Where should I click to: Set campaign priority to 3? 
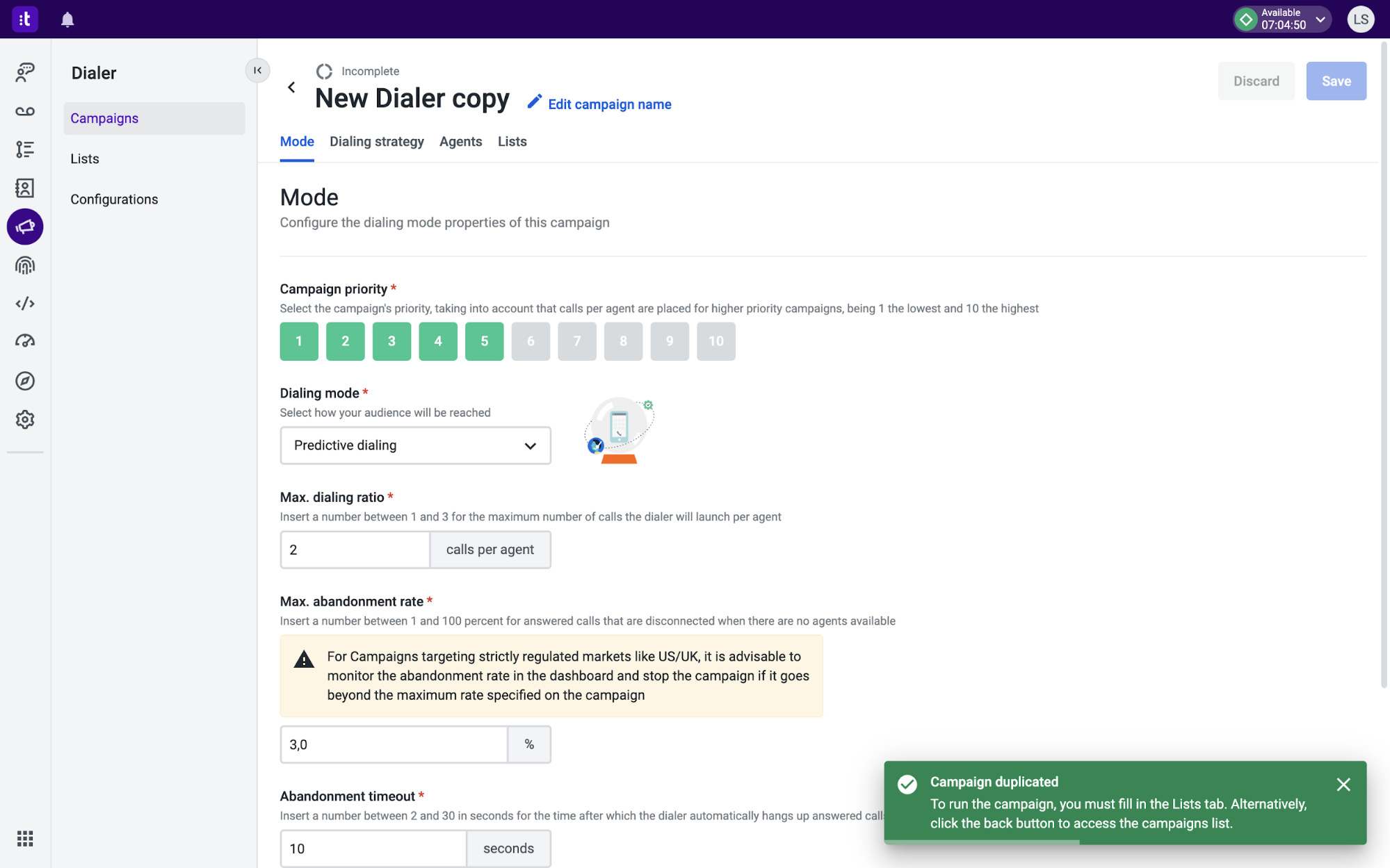click(391, 341)
